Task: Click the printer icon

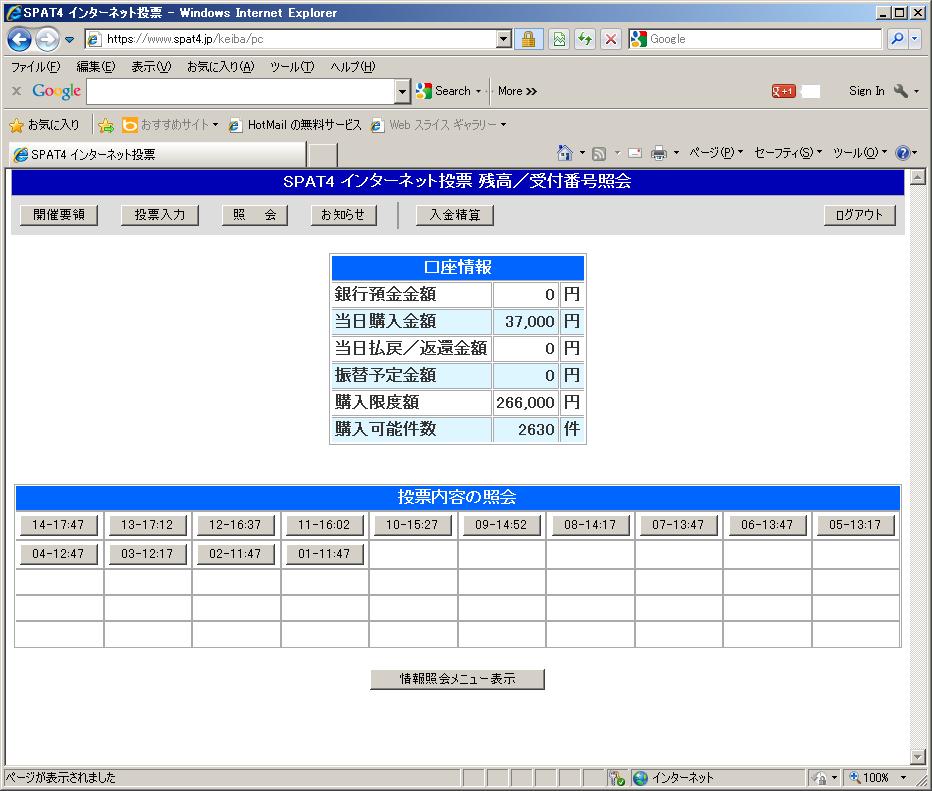Action: click(x=659, y=153)
